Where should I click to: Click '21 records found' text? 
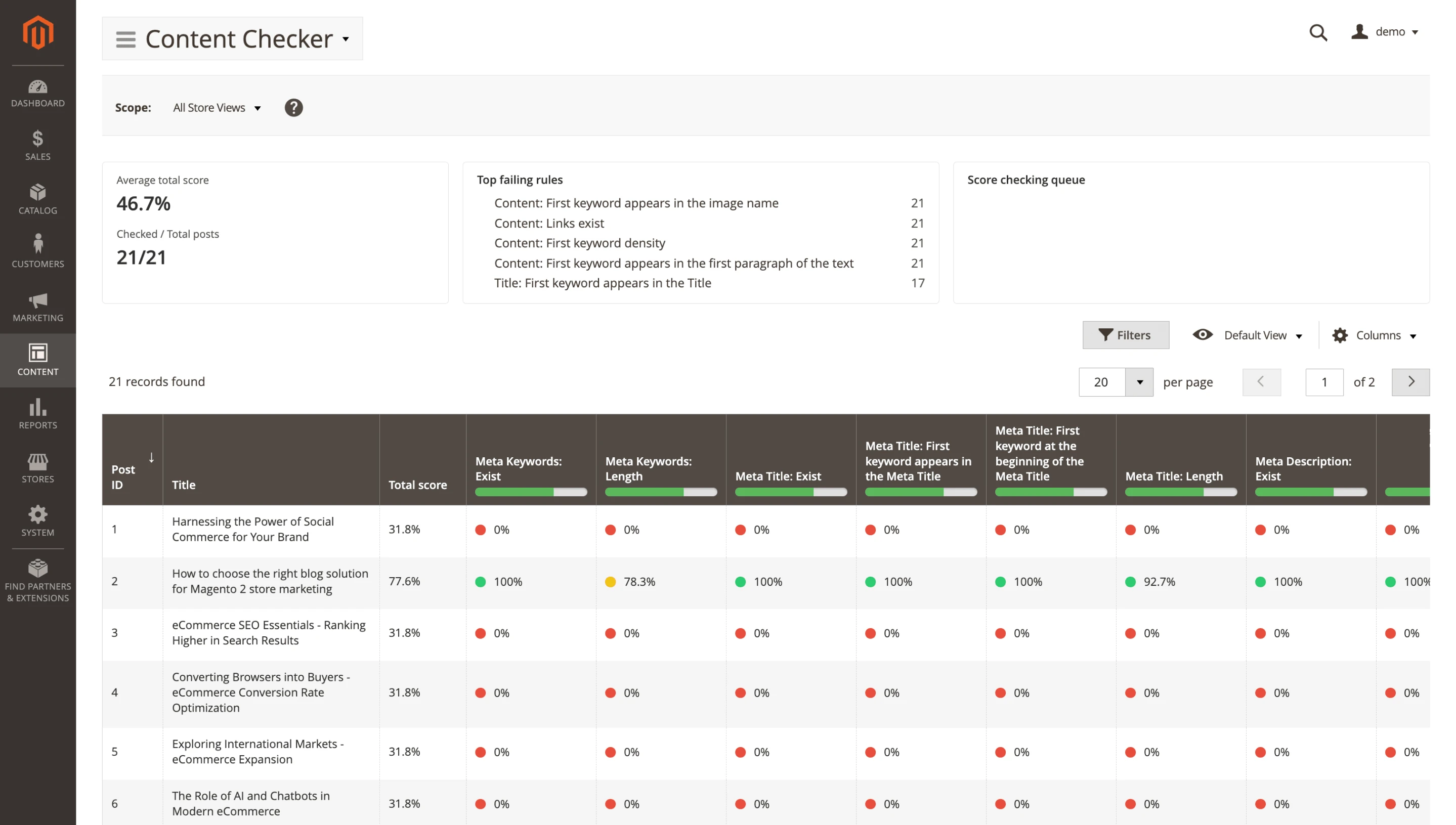(x=156, y=382)
